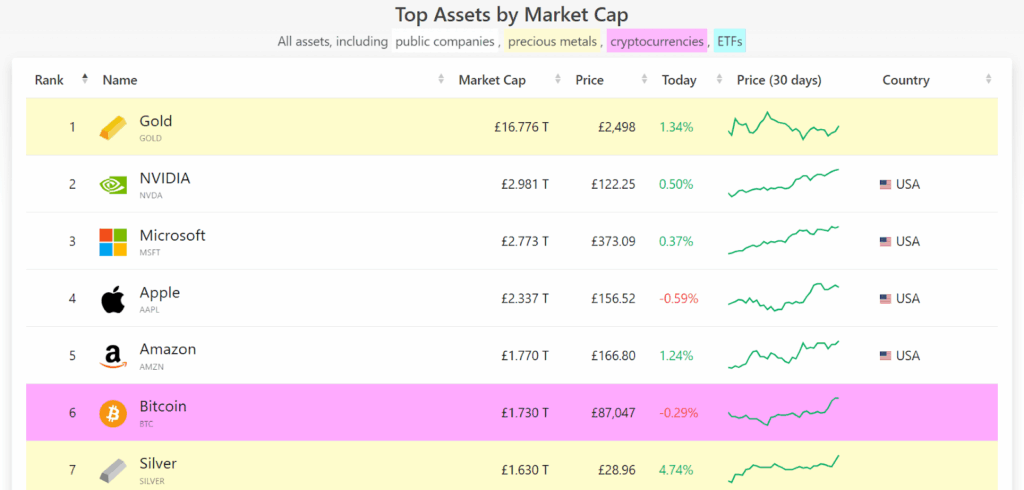
Task: Click Apple's 30-day price chart
Action: [783, 297]
